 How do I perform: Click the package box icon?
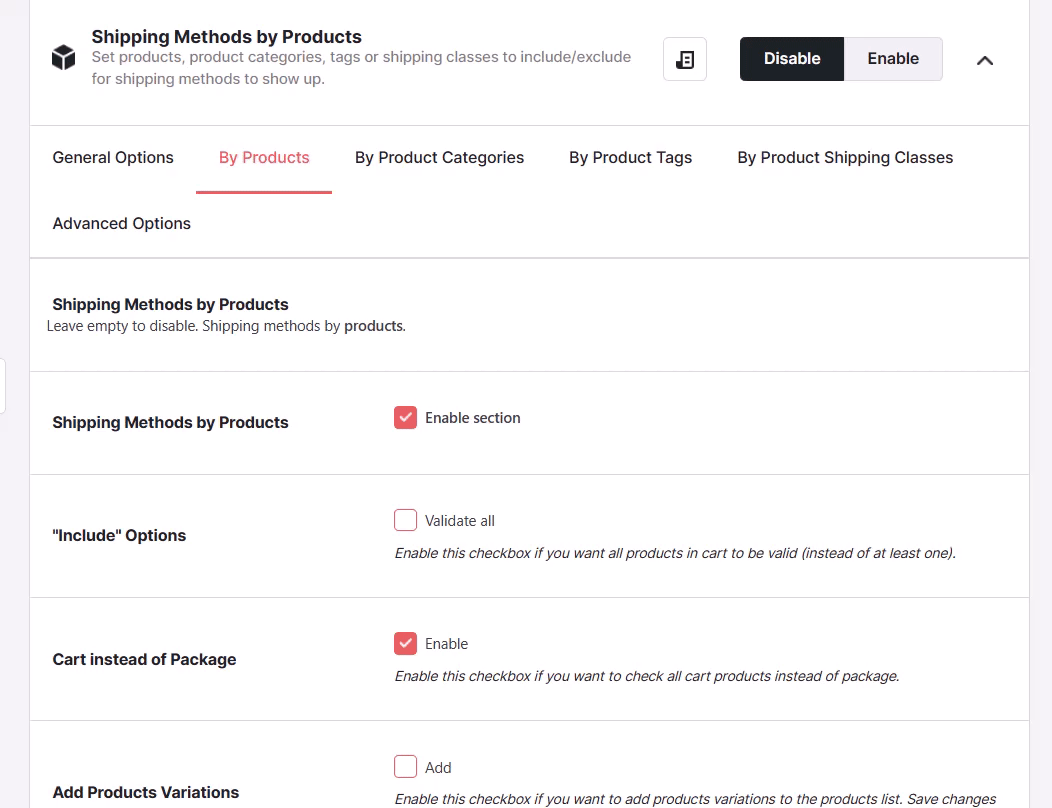[x=64, y=57]
